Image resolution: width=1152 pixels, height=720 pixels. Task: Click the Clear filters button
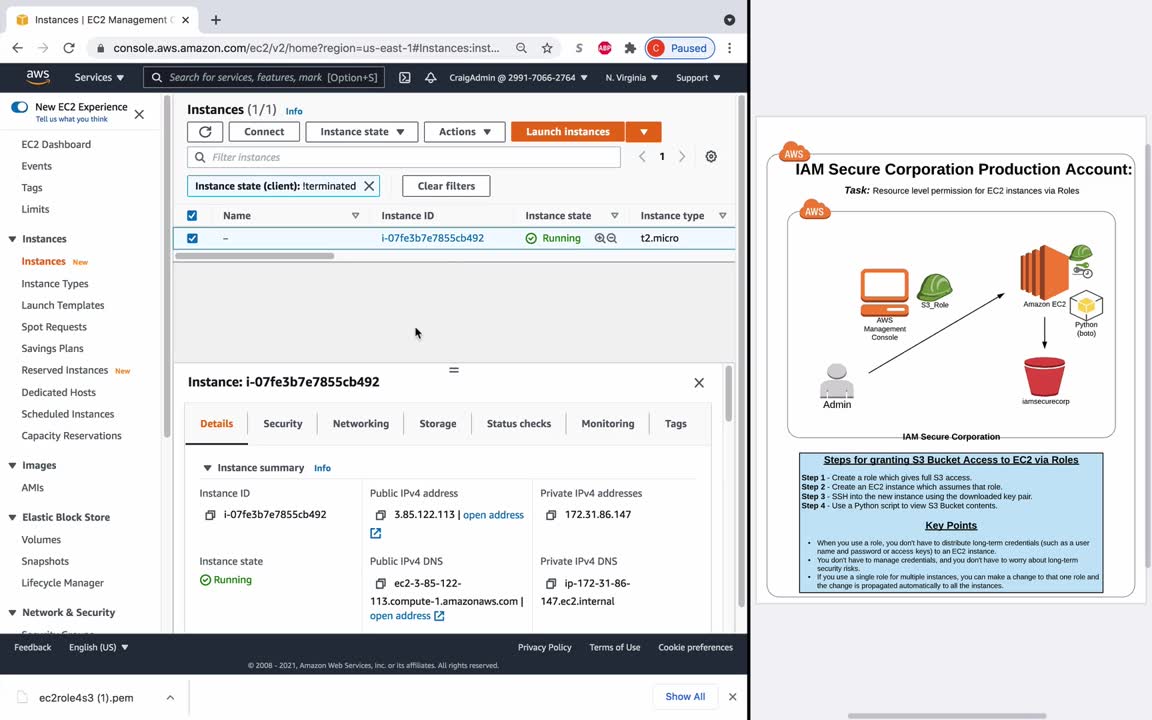446,186
